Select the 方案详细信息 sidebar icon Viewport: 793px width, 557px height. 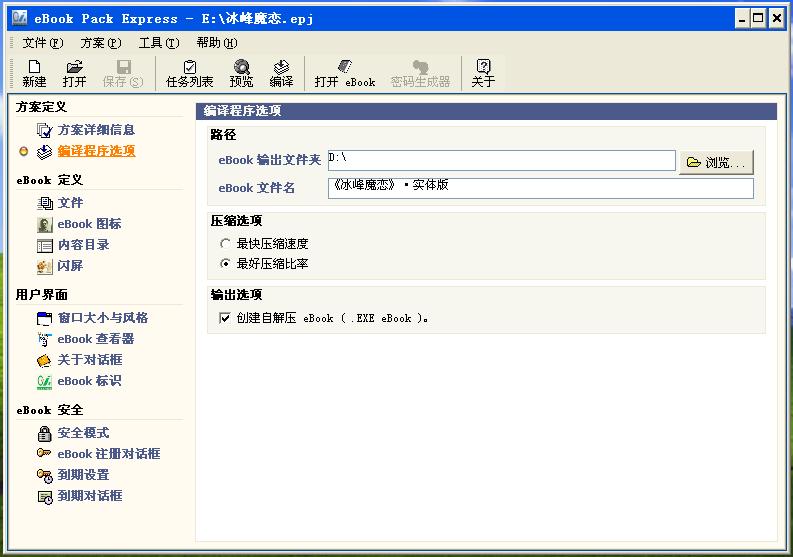45,131
